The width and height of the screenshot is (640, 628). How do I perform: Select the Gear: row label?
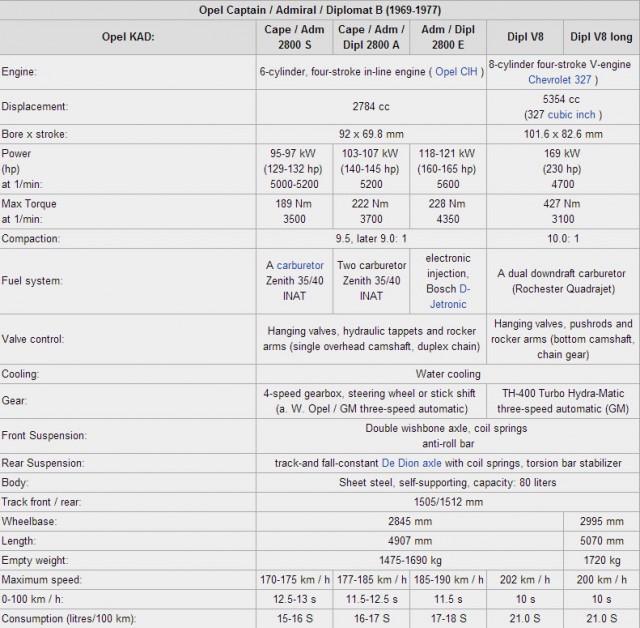[14, 401]
